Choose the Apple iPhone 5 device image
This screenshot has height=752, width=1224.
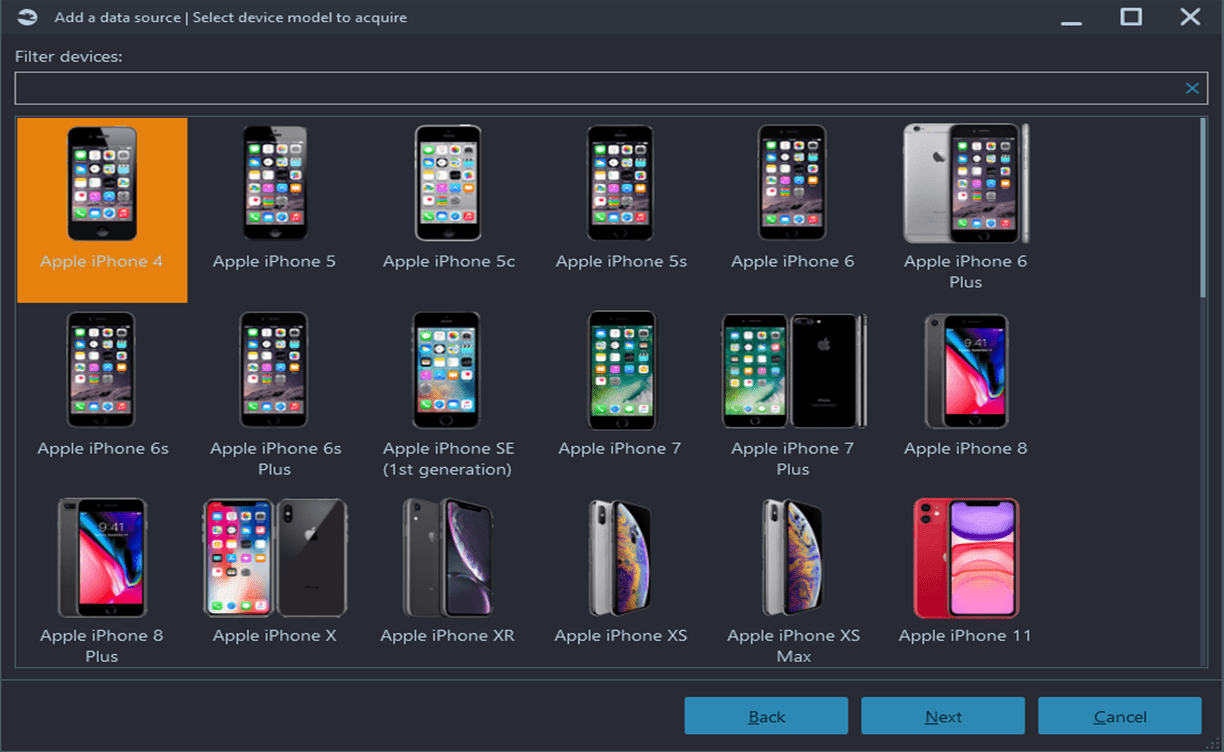pyautogui.click(x=274, y=183)
